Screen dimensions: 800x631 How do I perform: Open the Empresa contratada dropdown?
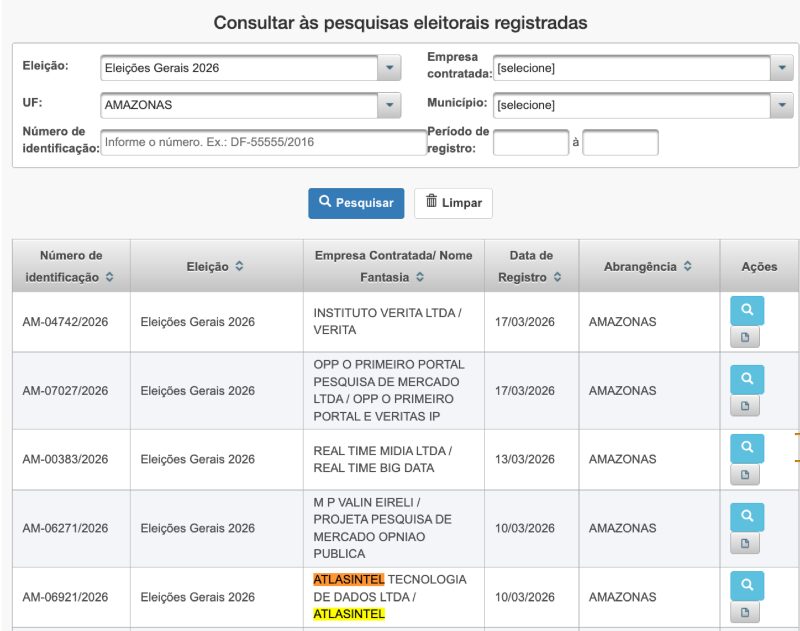(x=781, y=69)
